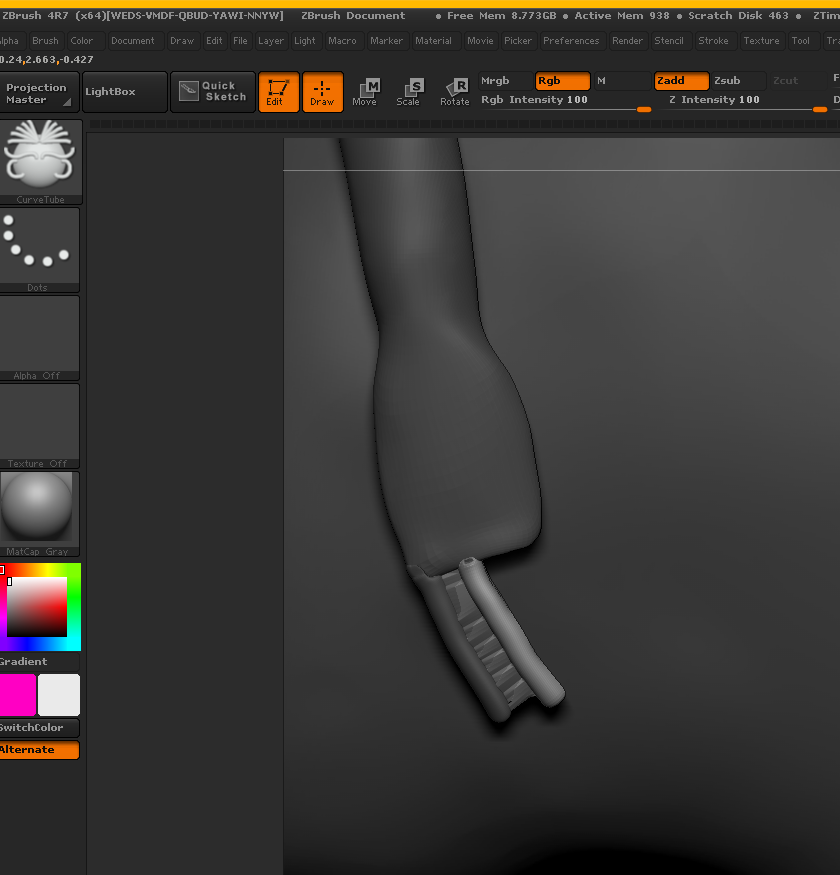This screenshot has width=840, height=875.
Task: Pick the Rotate tool
Action: pyautogui.click(x=455, y=92)
